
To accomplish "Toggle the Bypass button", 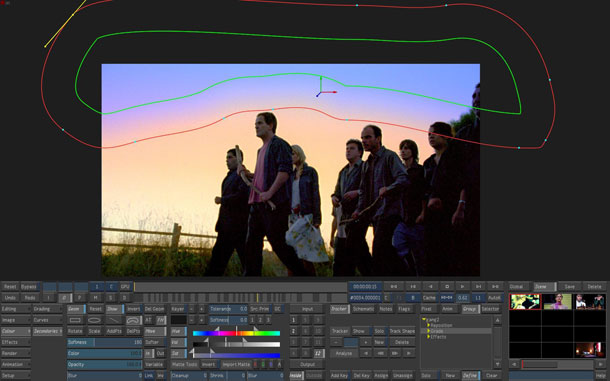I will coord(29,287).
